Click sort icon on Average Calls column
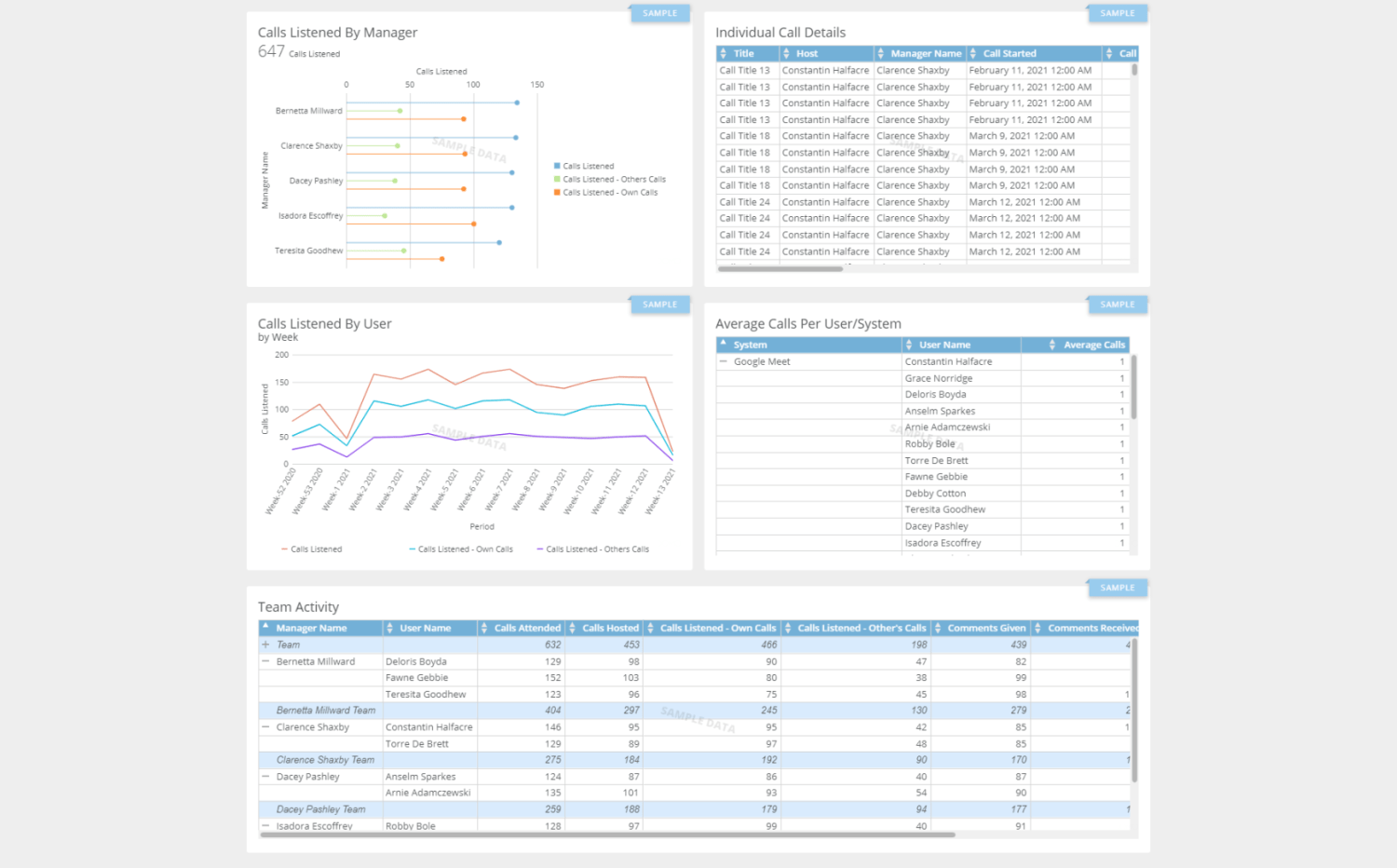The image size is (1397, 868). click(1052, 346)
